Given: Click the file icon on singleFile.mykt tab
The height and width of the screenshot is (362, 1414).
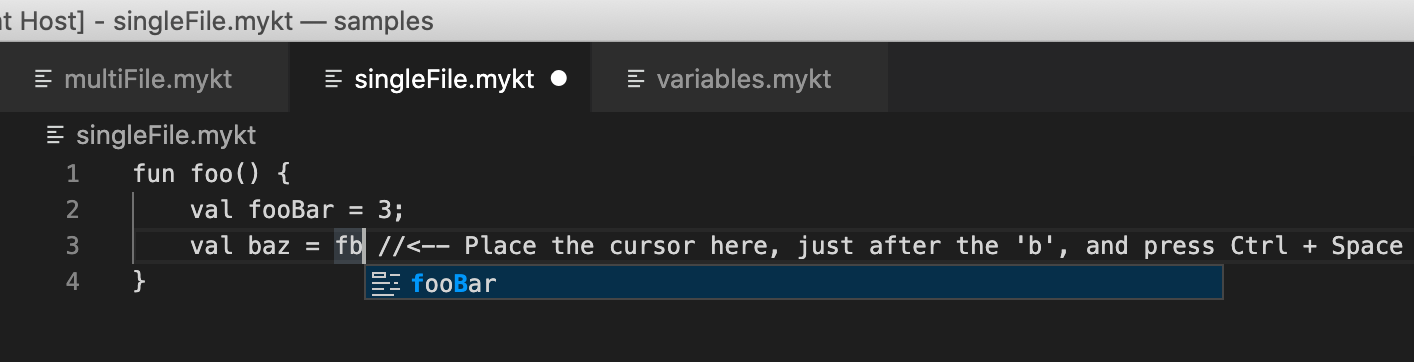Looking at the screenshot, I should pyautogui.click(x=333, y=78).
